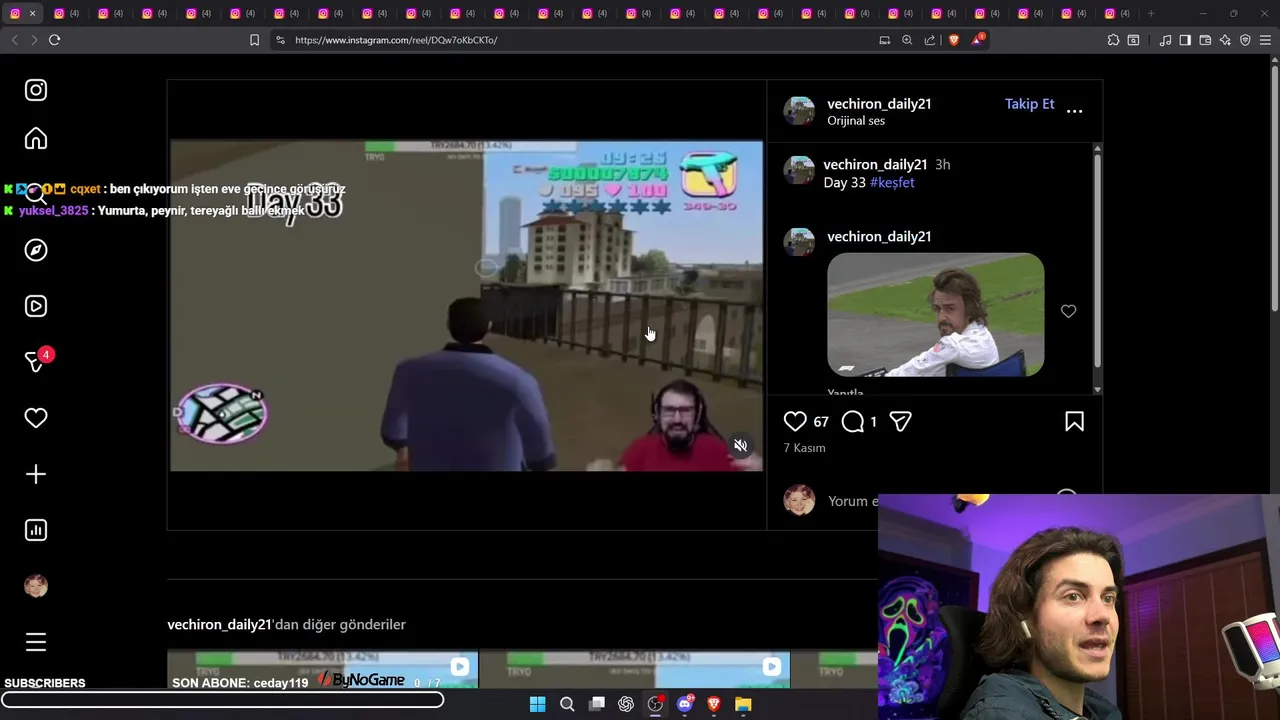Open Leo AI sparkle icon
This screenshot has height=720, width=1280.
pos(1225,40)
